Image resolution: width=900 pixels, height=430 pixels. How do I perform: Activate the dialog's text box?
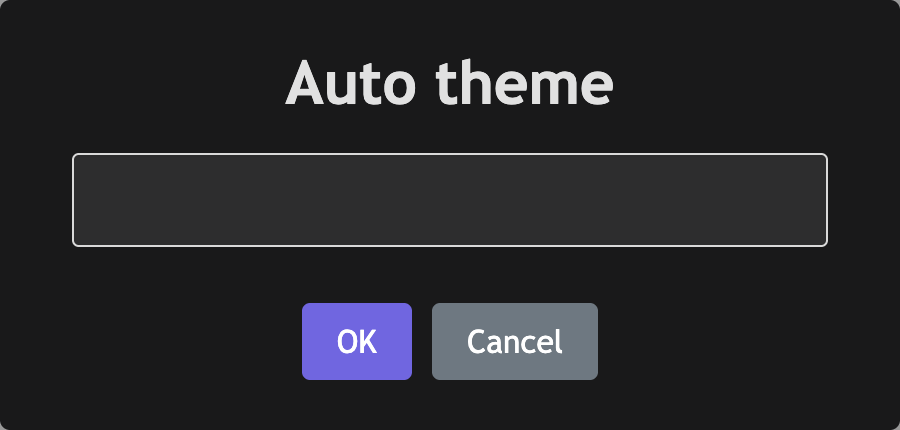click(450, 200)
